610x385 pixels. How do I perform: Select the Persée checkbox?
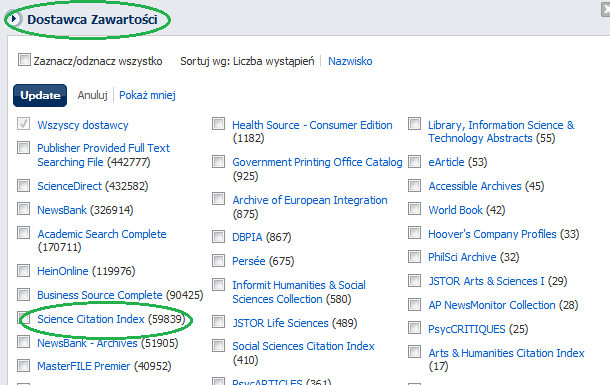(219, 260)
